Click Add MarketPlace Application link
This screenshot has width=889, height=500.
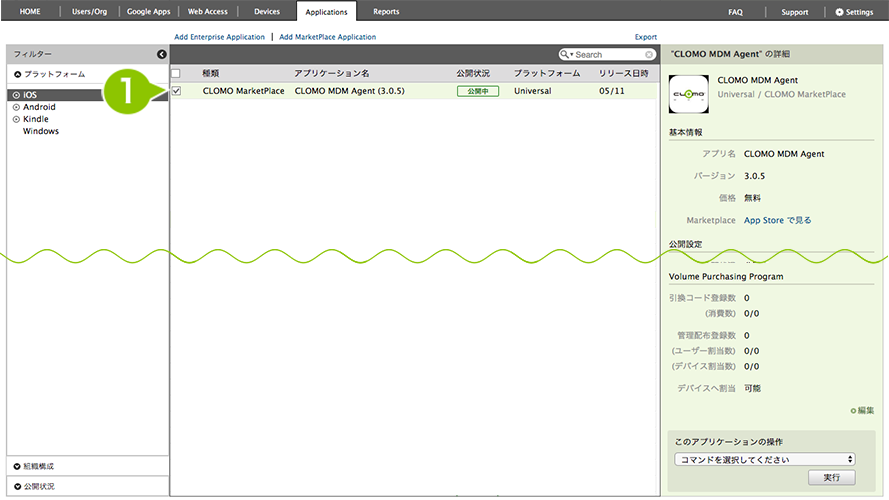(x=327, y=37)
